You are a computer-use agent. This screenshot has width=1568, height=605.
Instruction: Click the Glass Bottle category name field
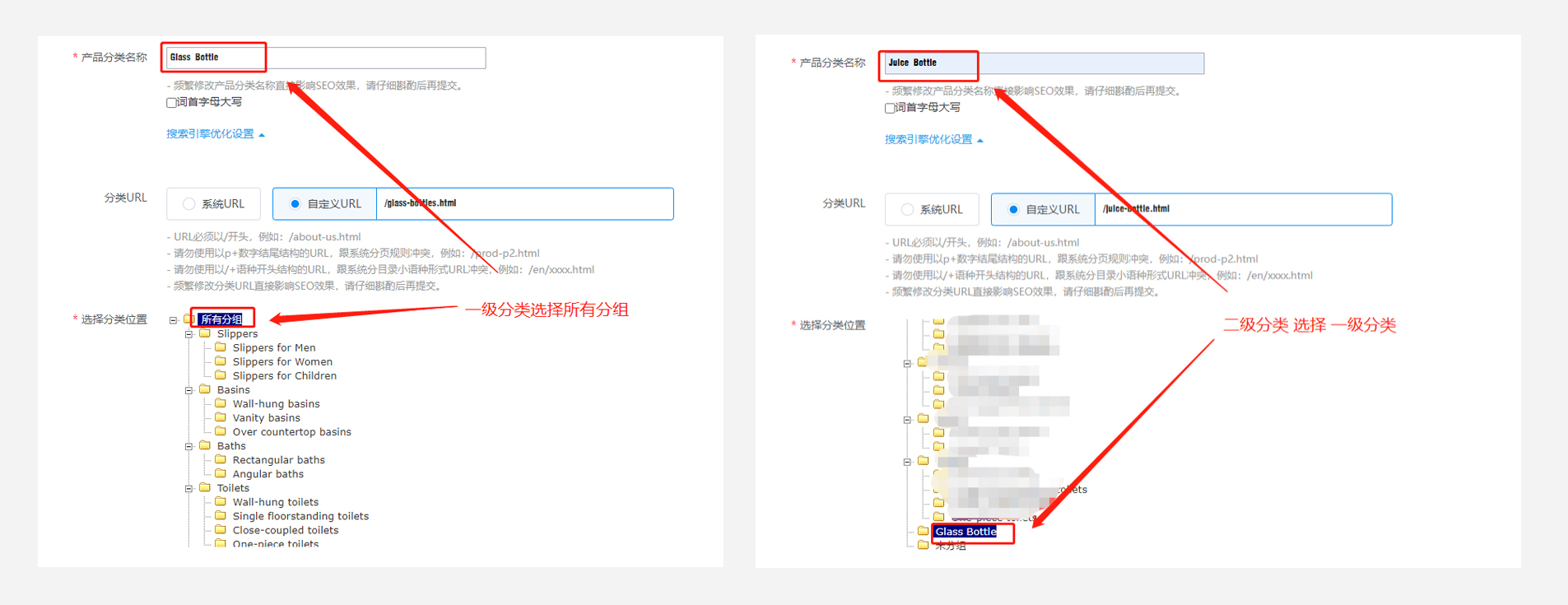326,58
